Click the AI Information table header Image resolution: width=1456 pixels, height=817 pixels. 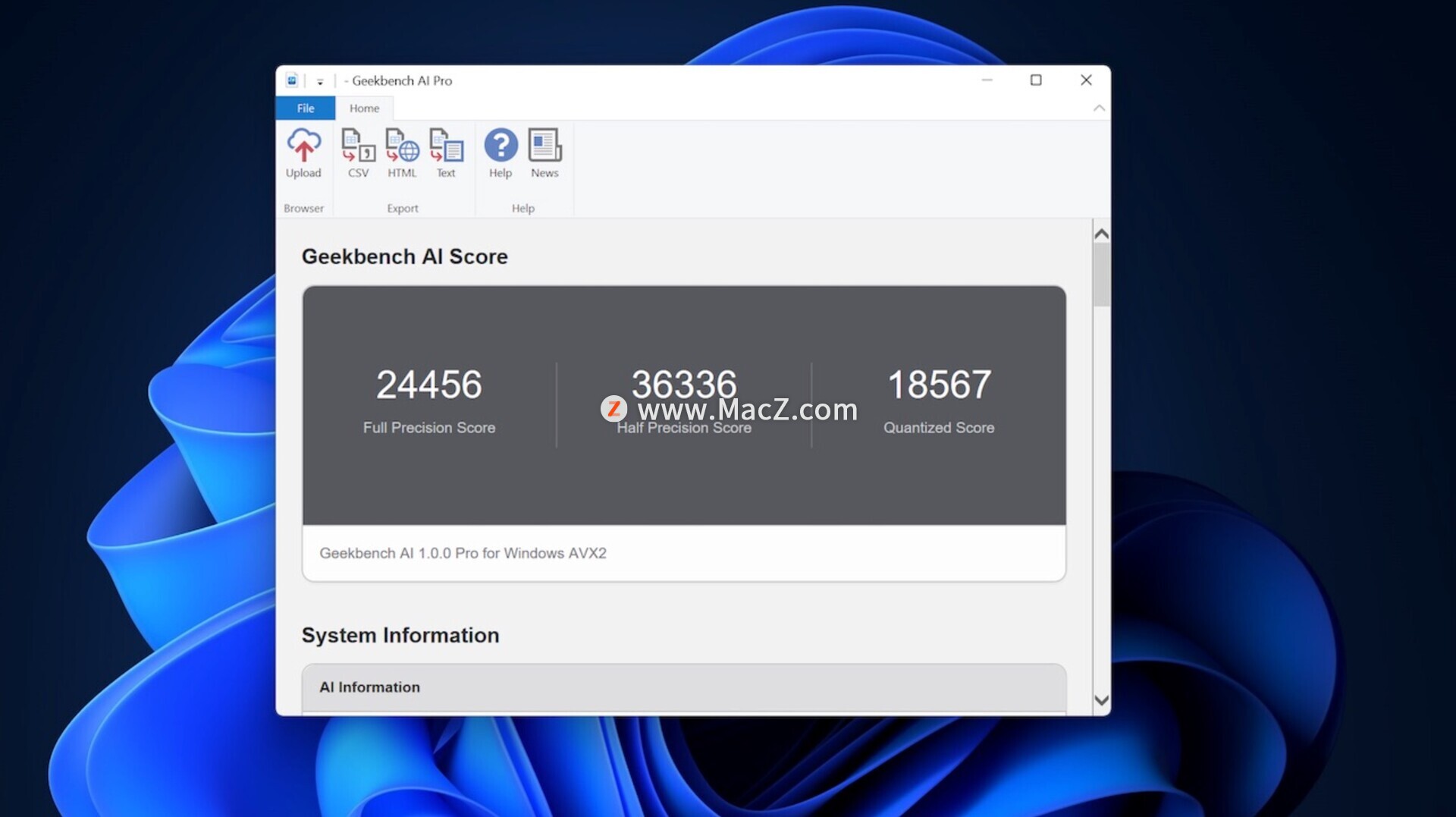684,687
